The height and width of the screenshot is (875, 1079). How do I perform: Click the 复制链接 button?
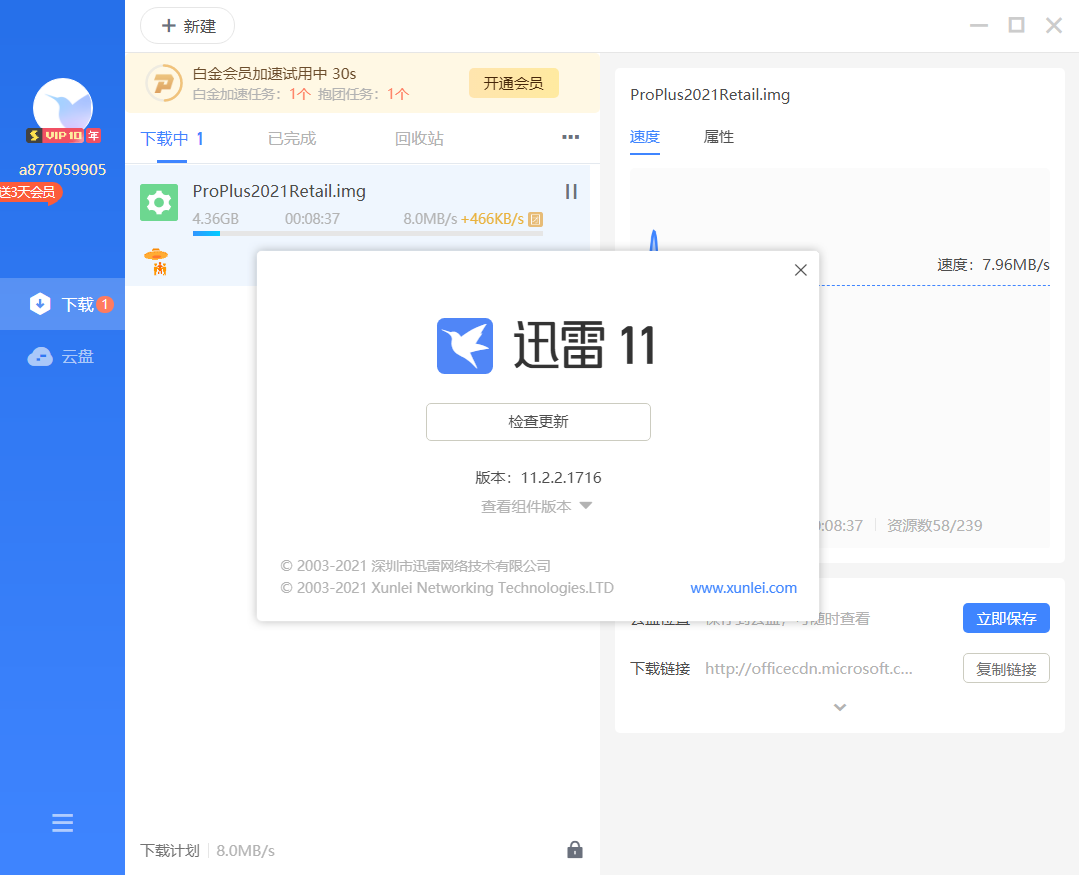(1006, 669)
